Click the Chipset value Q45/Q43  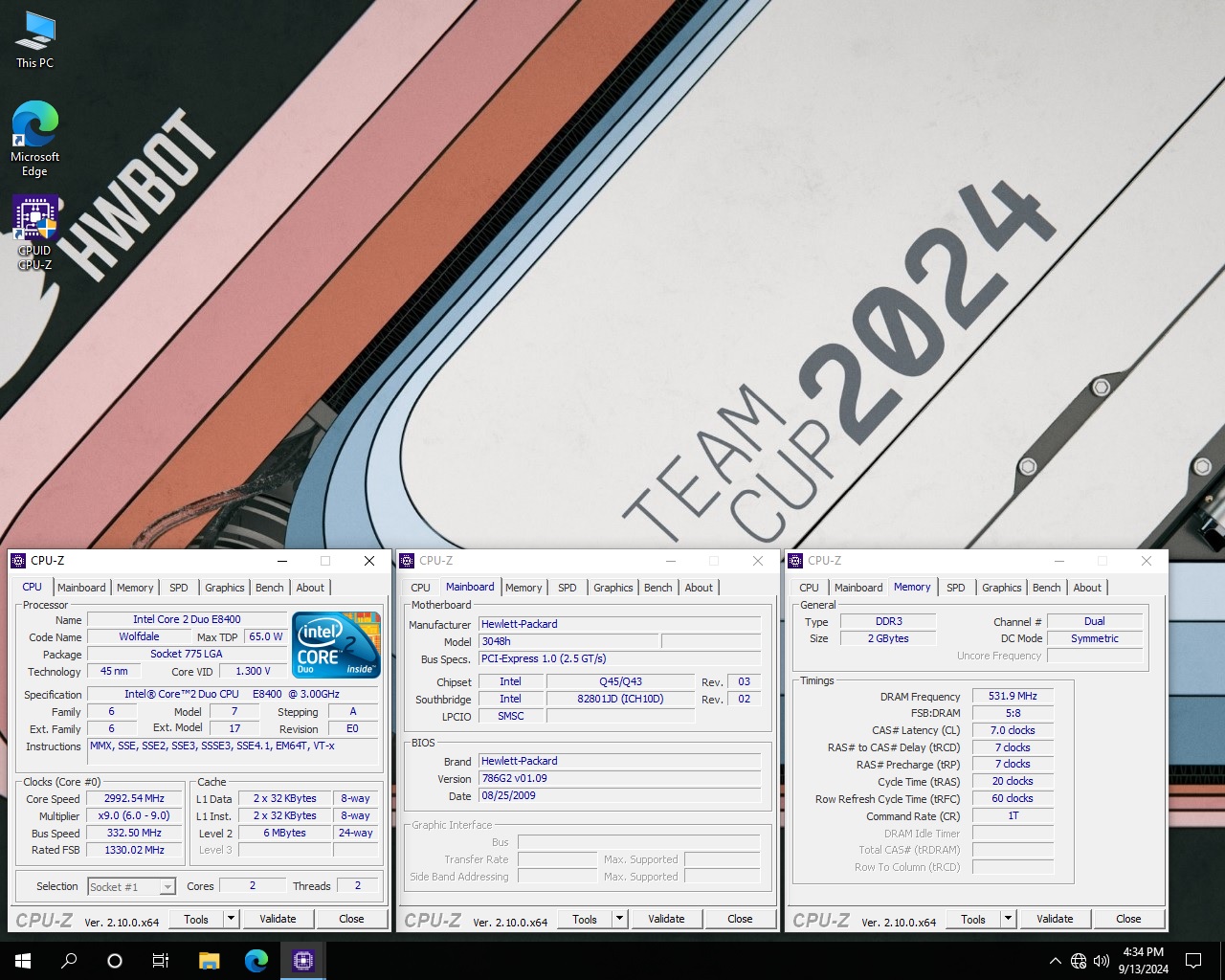pyautogui.click(x=620, y=681)
